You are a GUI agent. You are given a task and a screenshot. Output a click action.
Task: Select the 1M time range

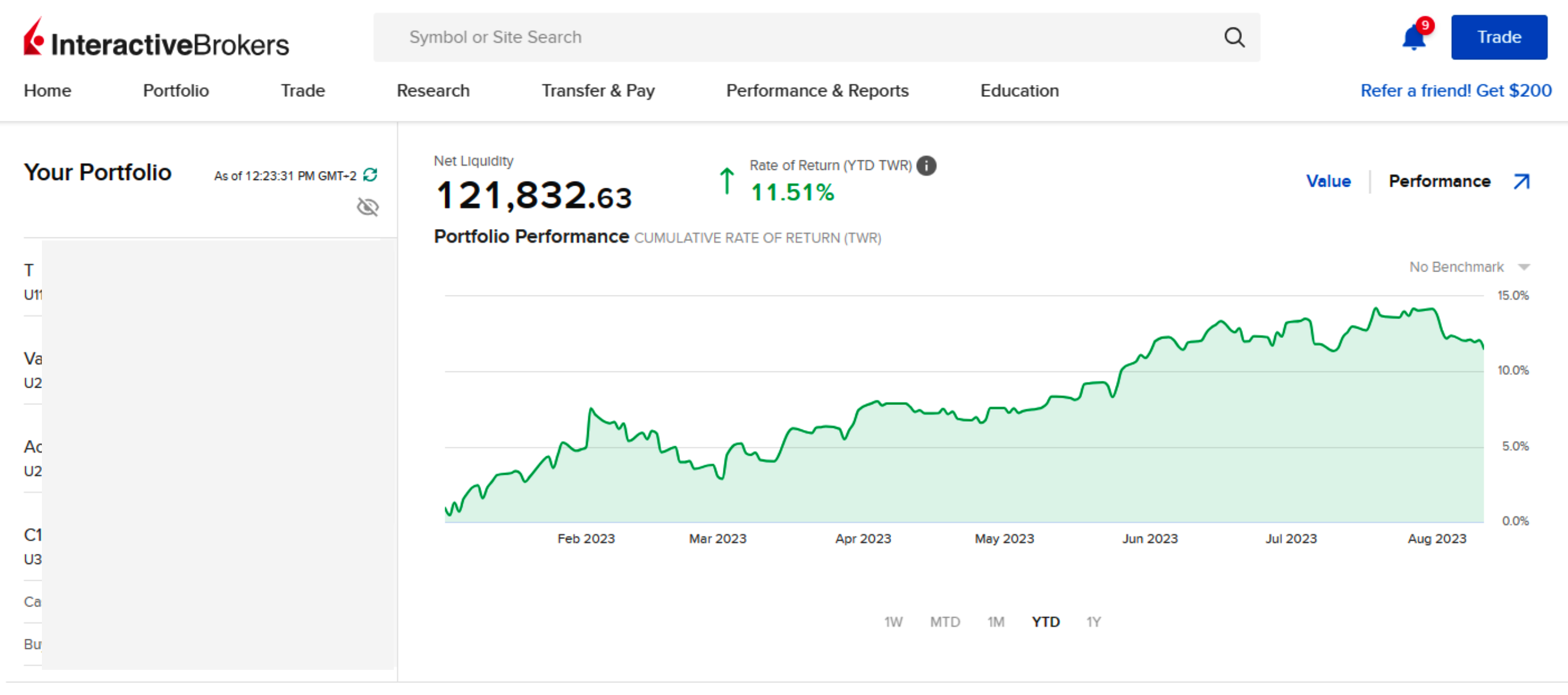(995, 622)
